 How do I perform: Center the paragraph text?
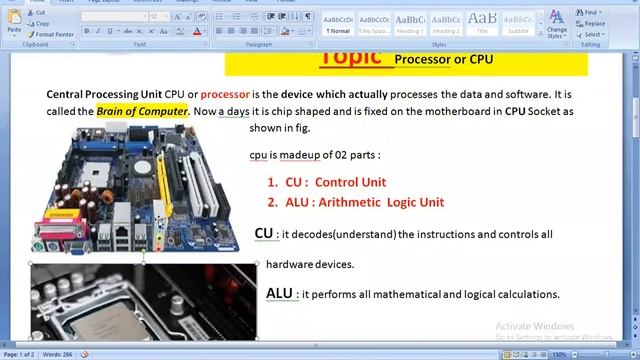click(231, 31)
